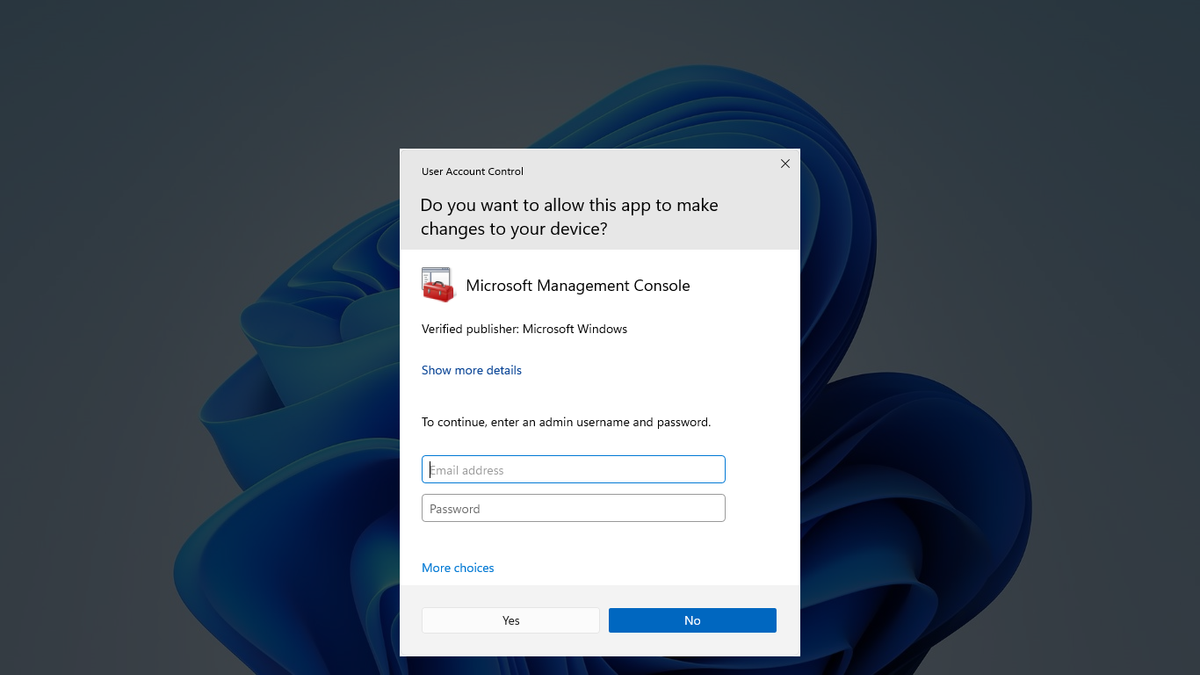Click the User Account Control title text
The width and height of the screenshot is (1200, 675).
[x=472, y=172]
